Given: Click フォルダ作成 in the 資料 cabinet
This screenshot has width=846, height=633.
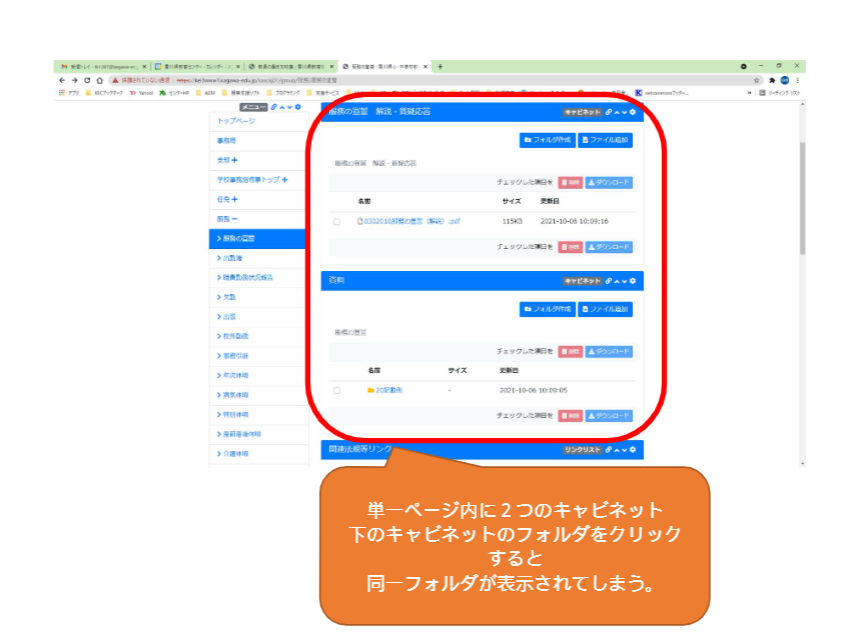Looking at the screenshot, I should 547,309.
